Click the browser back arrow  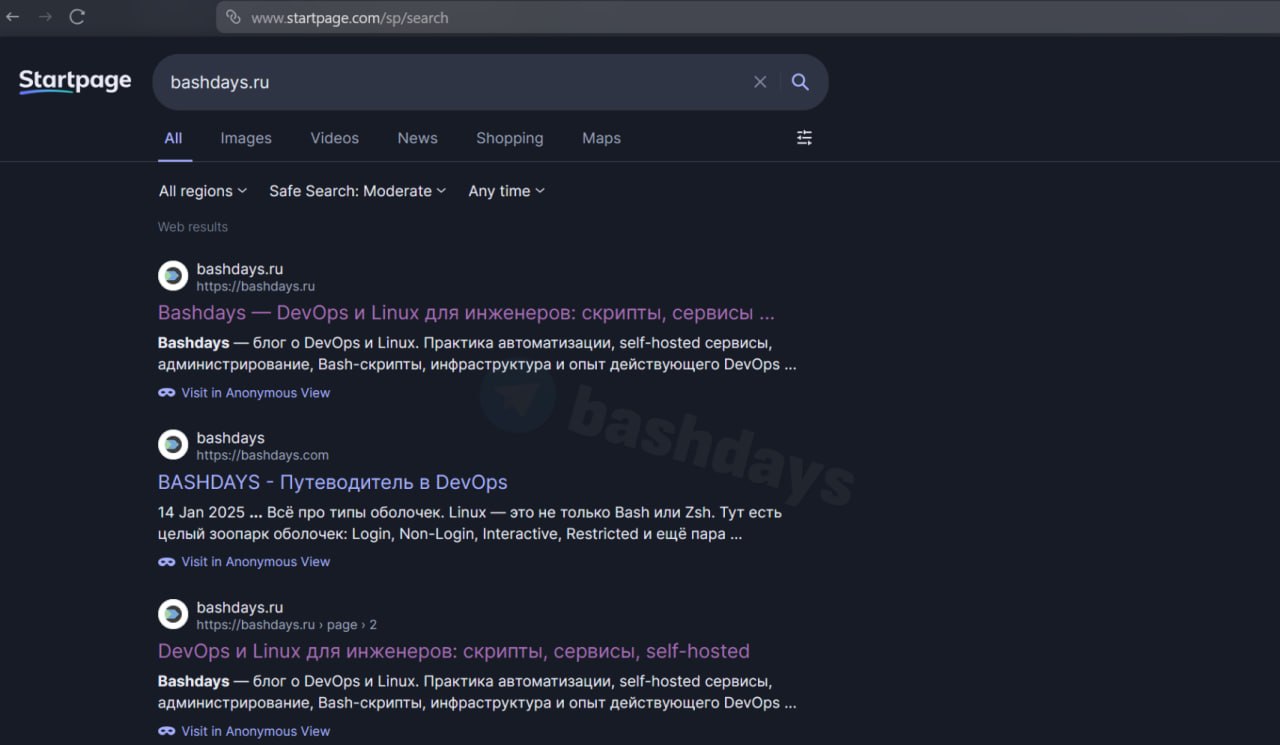[x=13, y=17]
